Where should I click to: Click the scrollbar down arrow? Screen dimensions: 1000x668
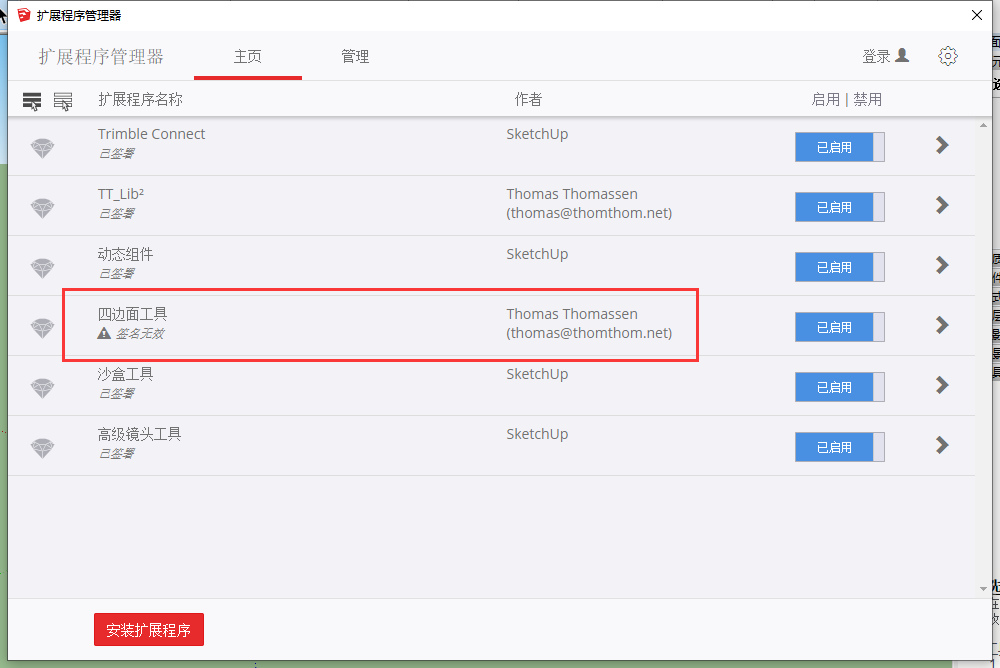click(983, 588)
